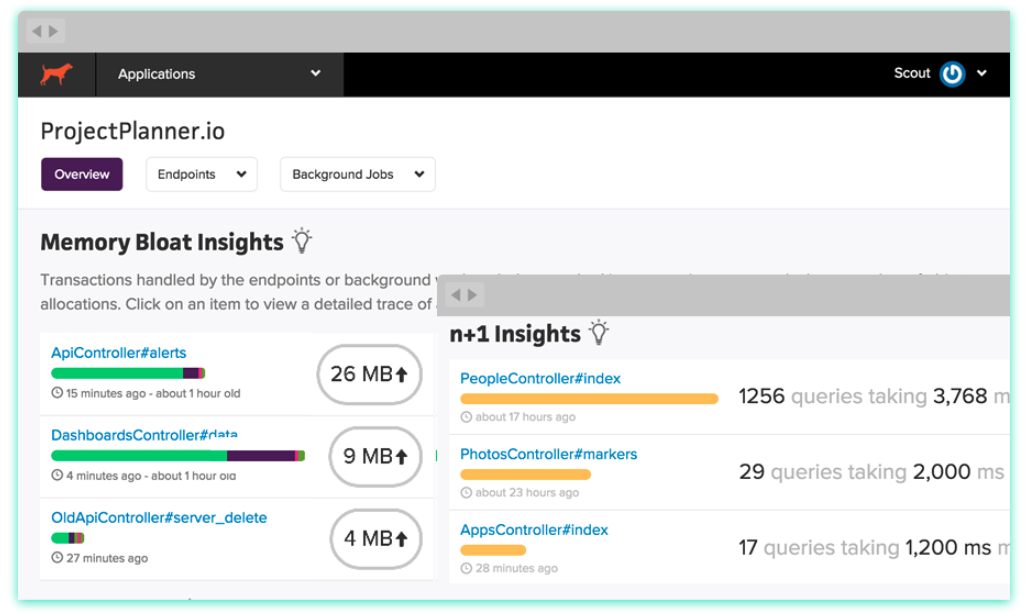Open the OldApiController#server_delete trace

(x=160, y=517)
